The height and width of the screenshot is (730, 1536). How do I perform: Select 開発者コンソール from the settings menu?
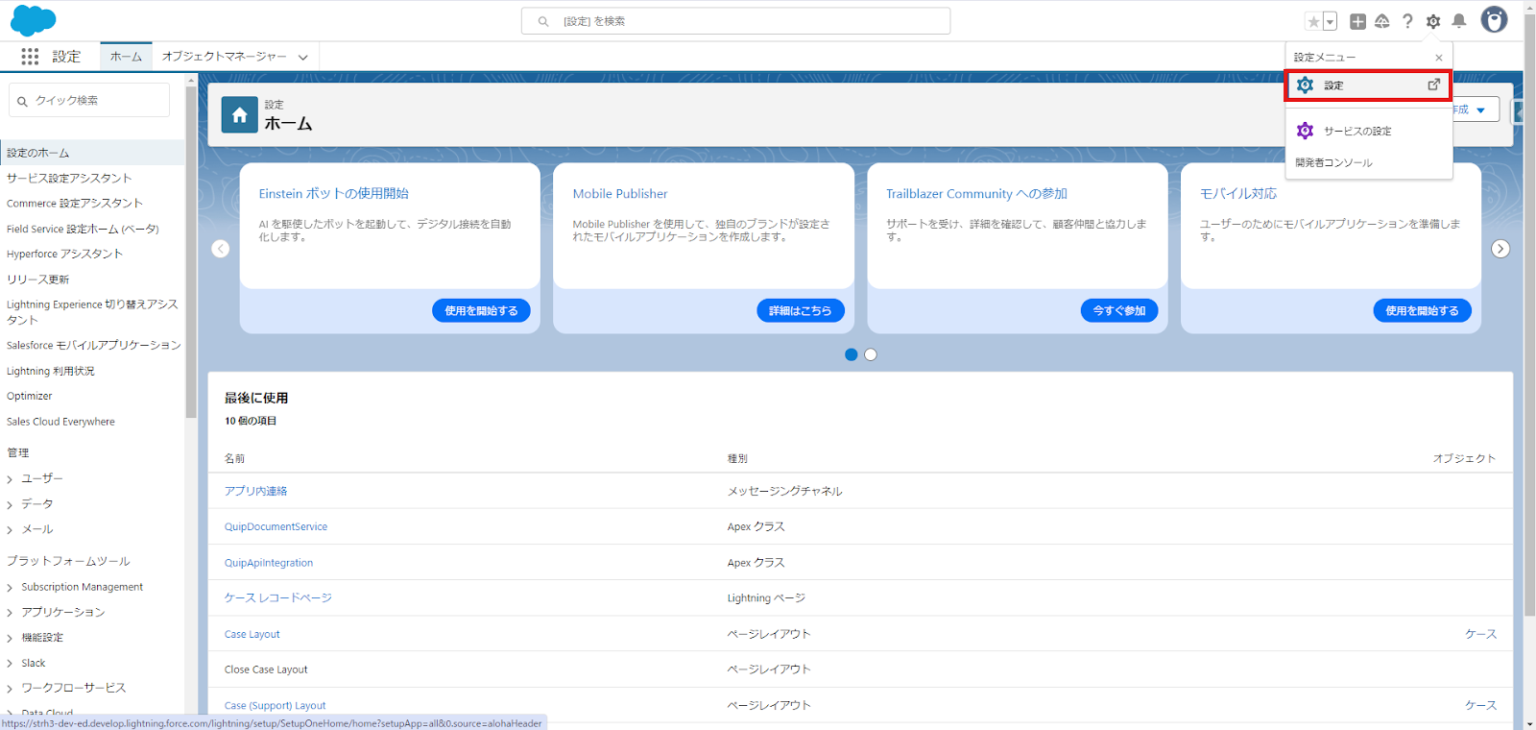click(1333, 162)
